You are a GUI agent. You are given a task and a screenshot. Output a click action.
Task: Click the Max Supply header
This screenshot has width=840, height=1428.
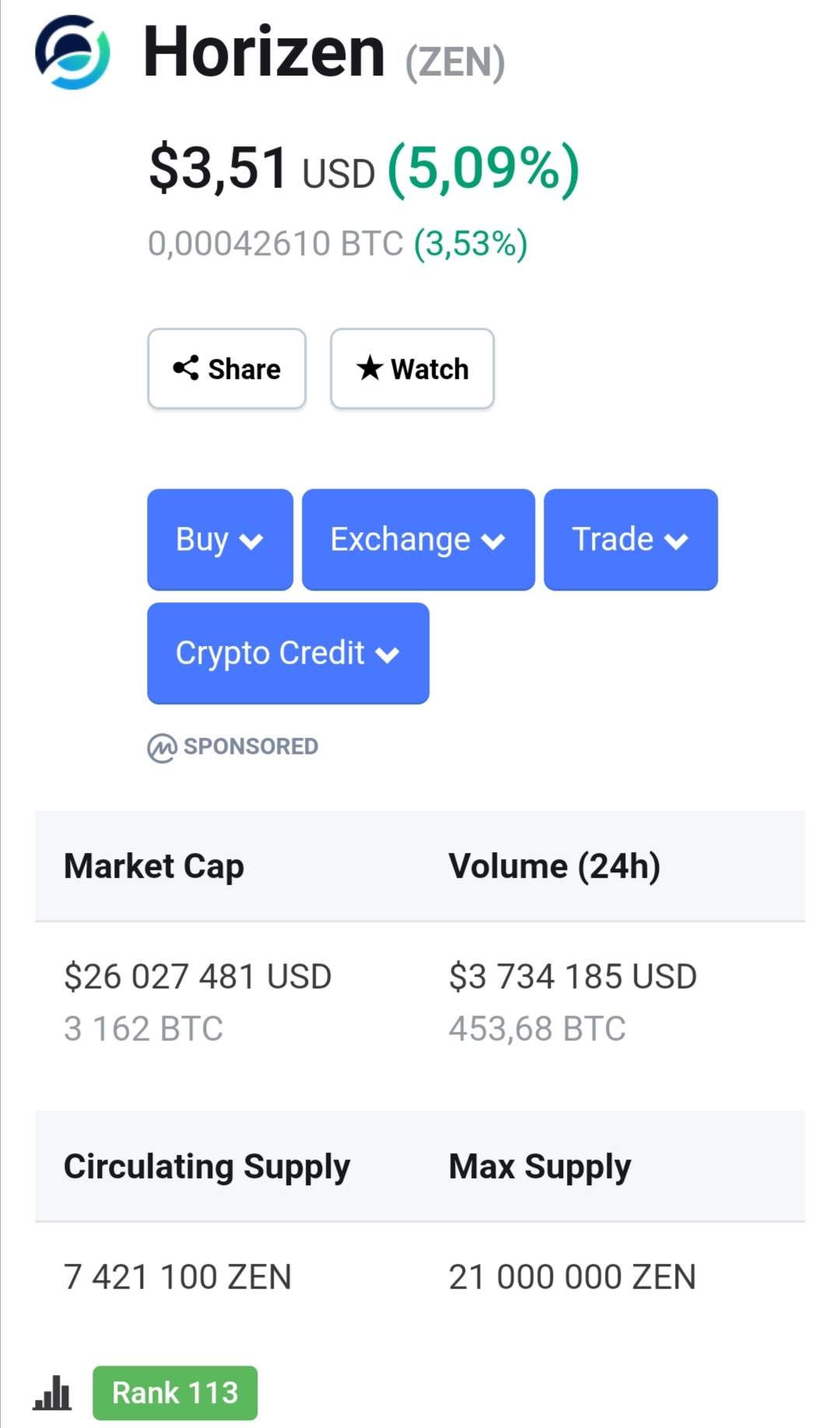tap(540, 1167)
